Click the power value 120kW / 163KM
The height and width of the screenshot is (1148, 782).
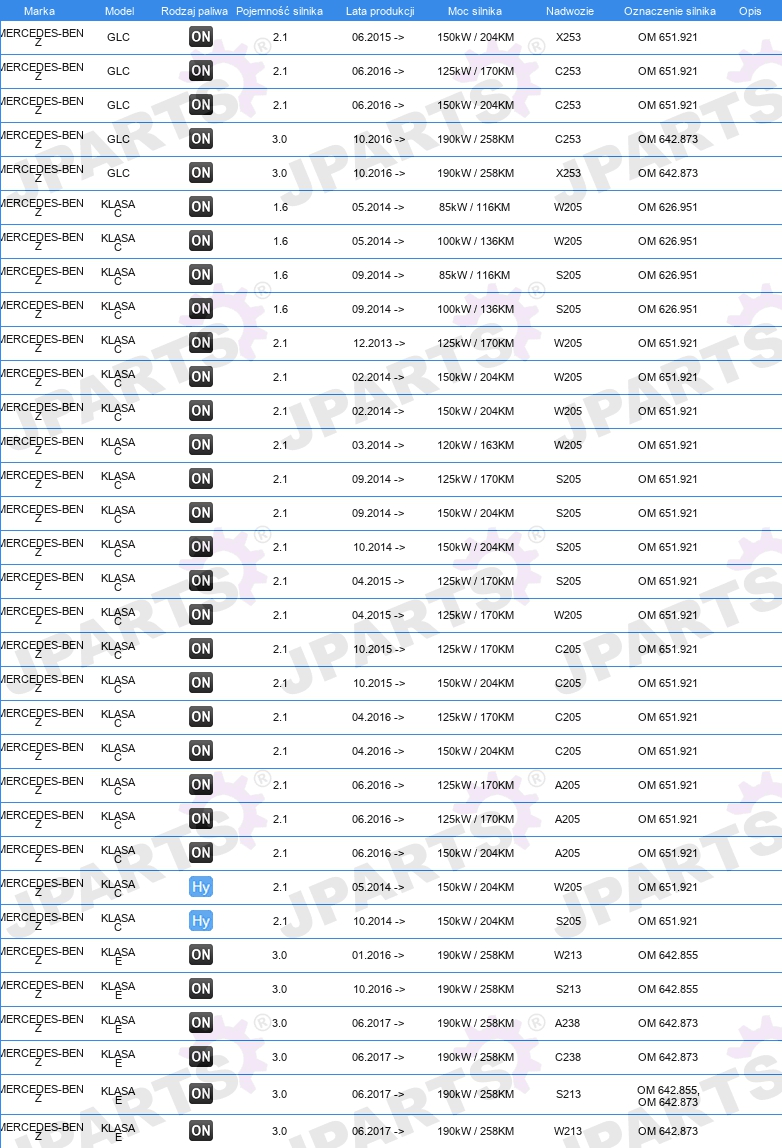pyautogui.click(x=475, y=445)
